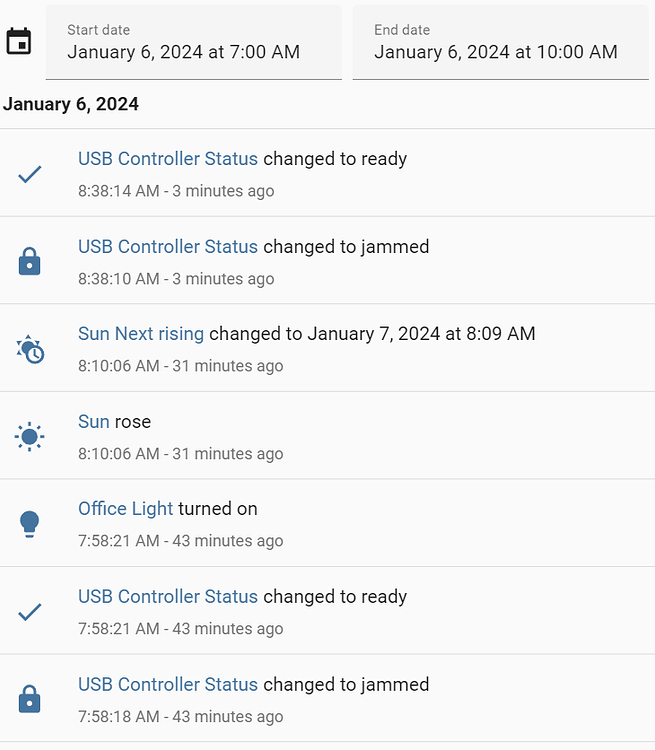Click the Office Light bulb icon
655x750 pixels.
30,524
